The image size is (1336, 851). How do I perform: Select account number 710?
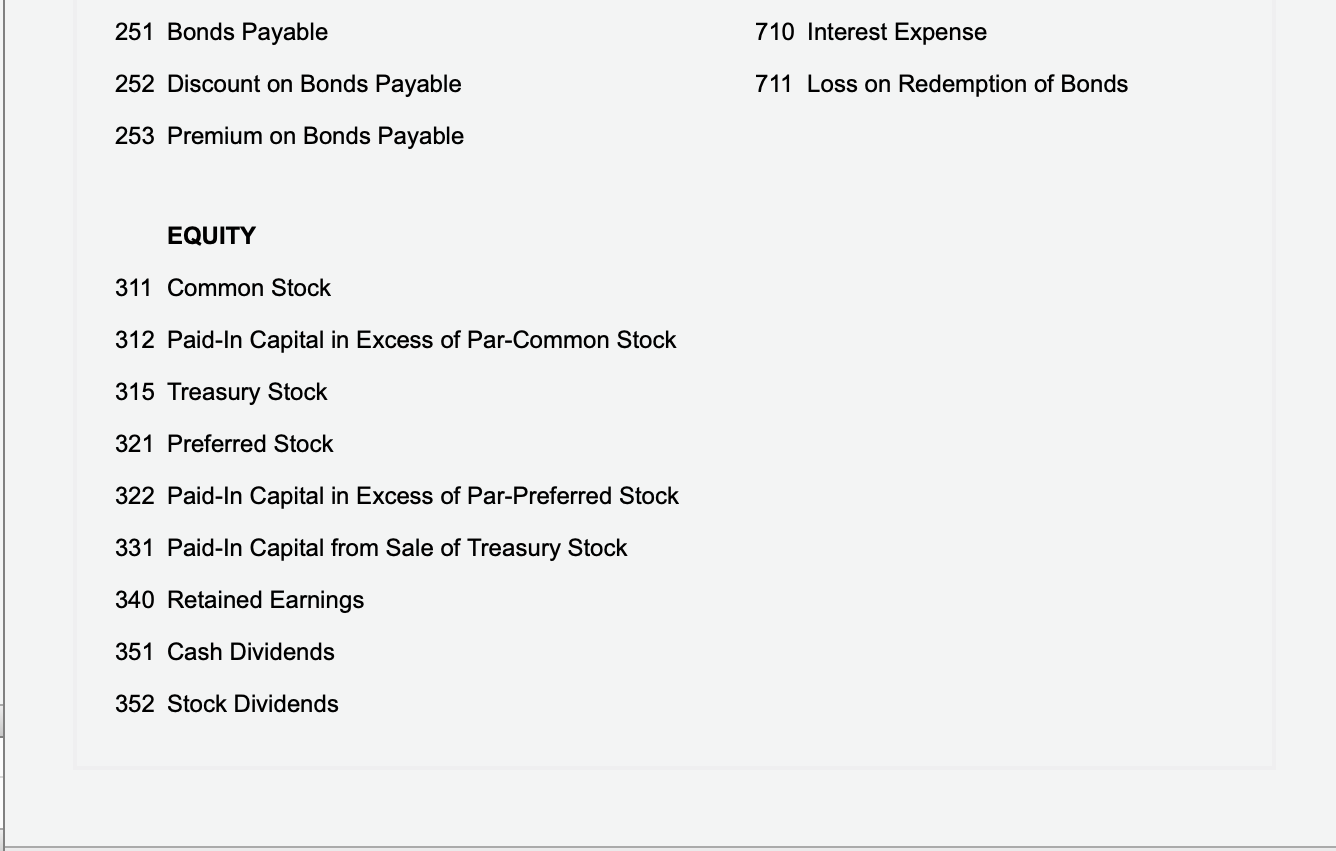[774, 32]
